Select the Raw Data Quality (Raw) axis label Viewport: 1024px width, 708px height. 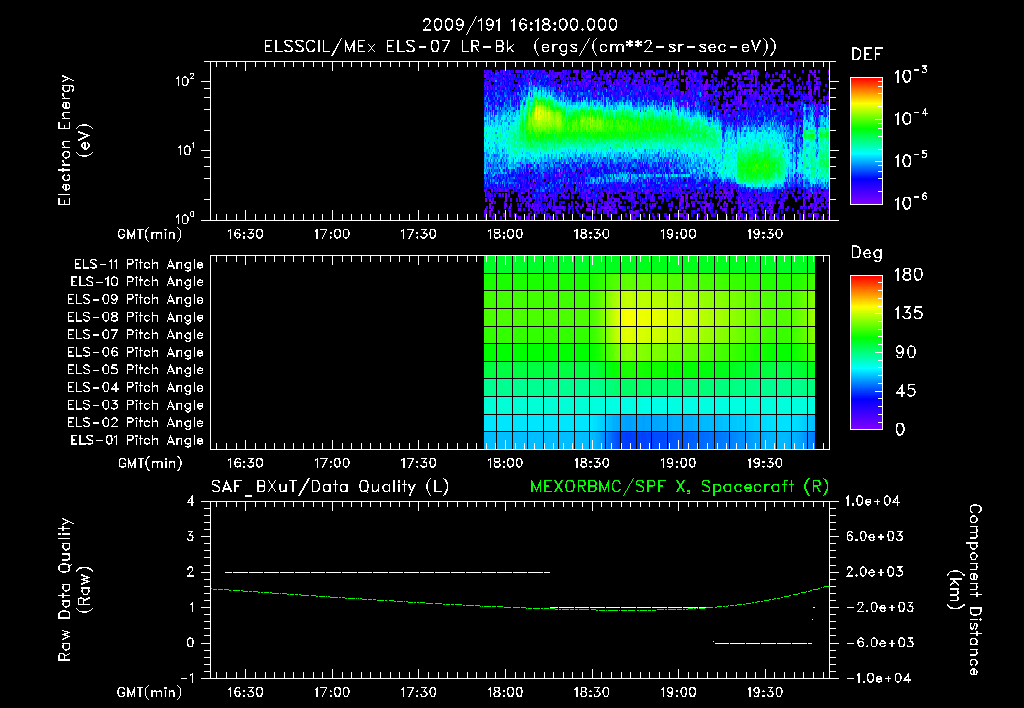pos(74,590)
